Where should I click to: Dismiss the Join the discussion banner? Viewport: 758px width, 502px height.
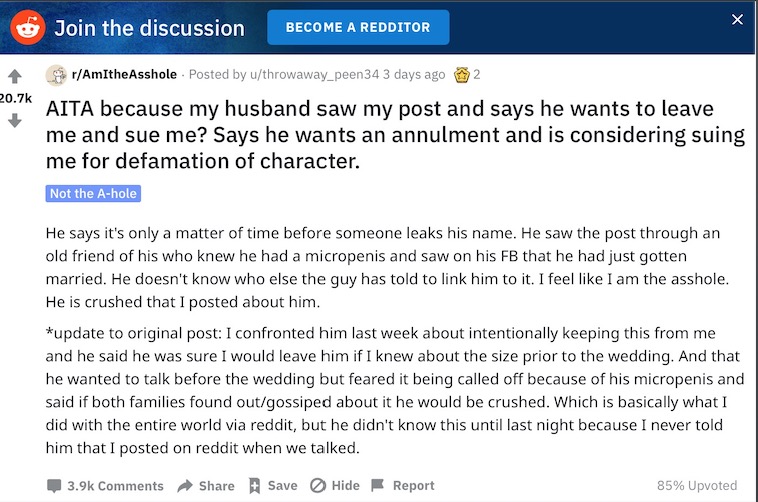737,19
